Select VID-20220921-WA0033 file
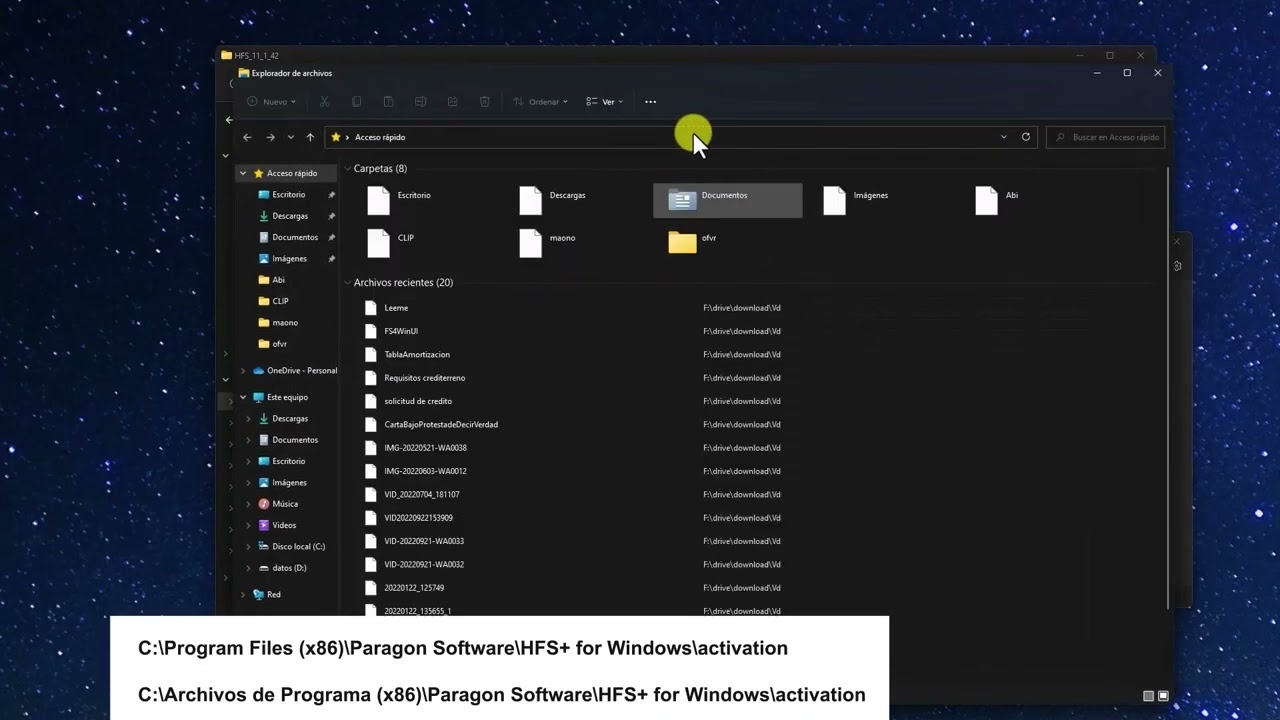The width and height of the screenshot is (1280, 720). pyautogui.click(x=424, y=541)
